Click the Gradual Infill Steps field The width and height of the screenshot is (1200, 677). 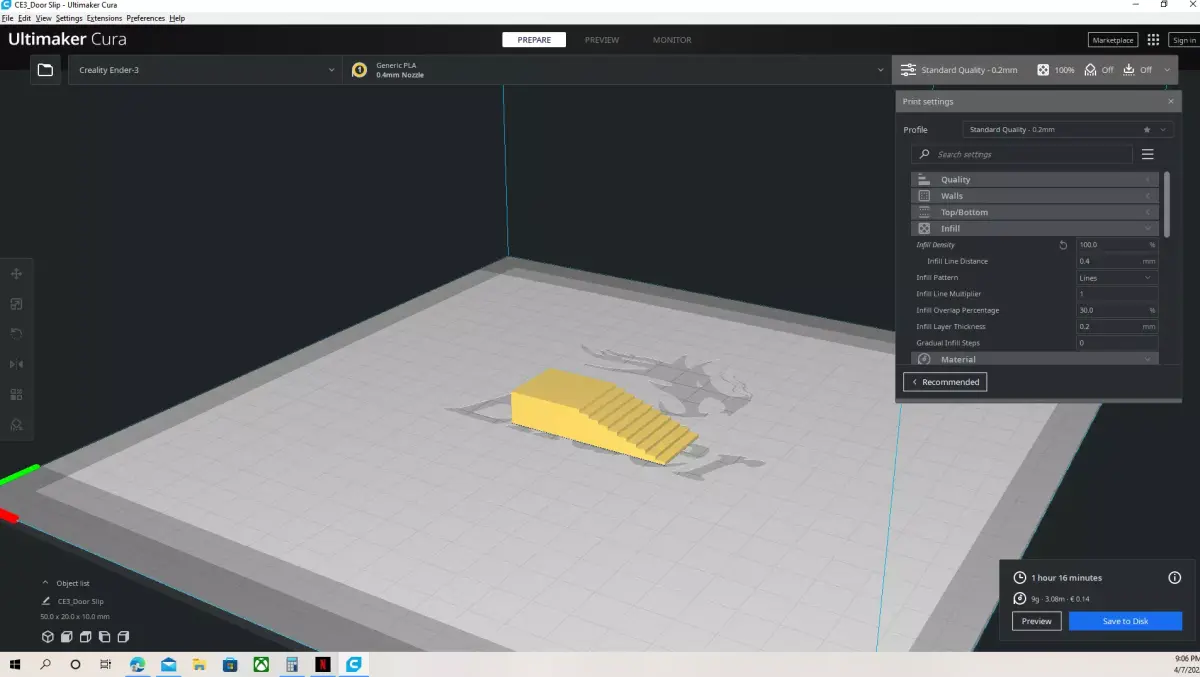pyautogui.click(x=1117, y=343)
